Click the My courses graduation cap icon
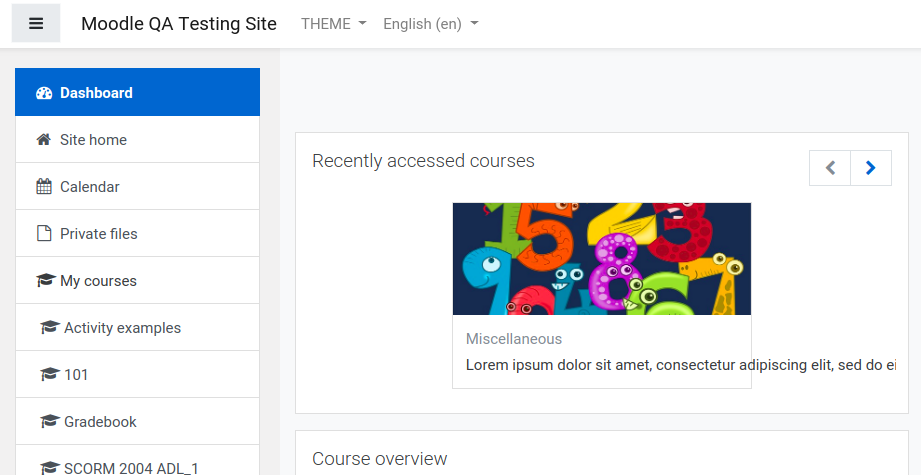This screenshot has width=921, height=475. pyautogui.click(x=46, y=280)
